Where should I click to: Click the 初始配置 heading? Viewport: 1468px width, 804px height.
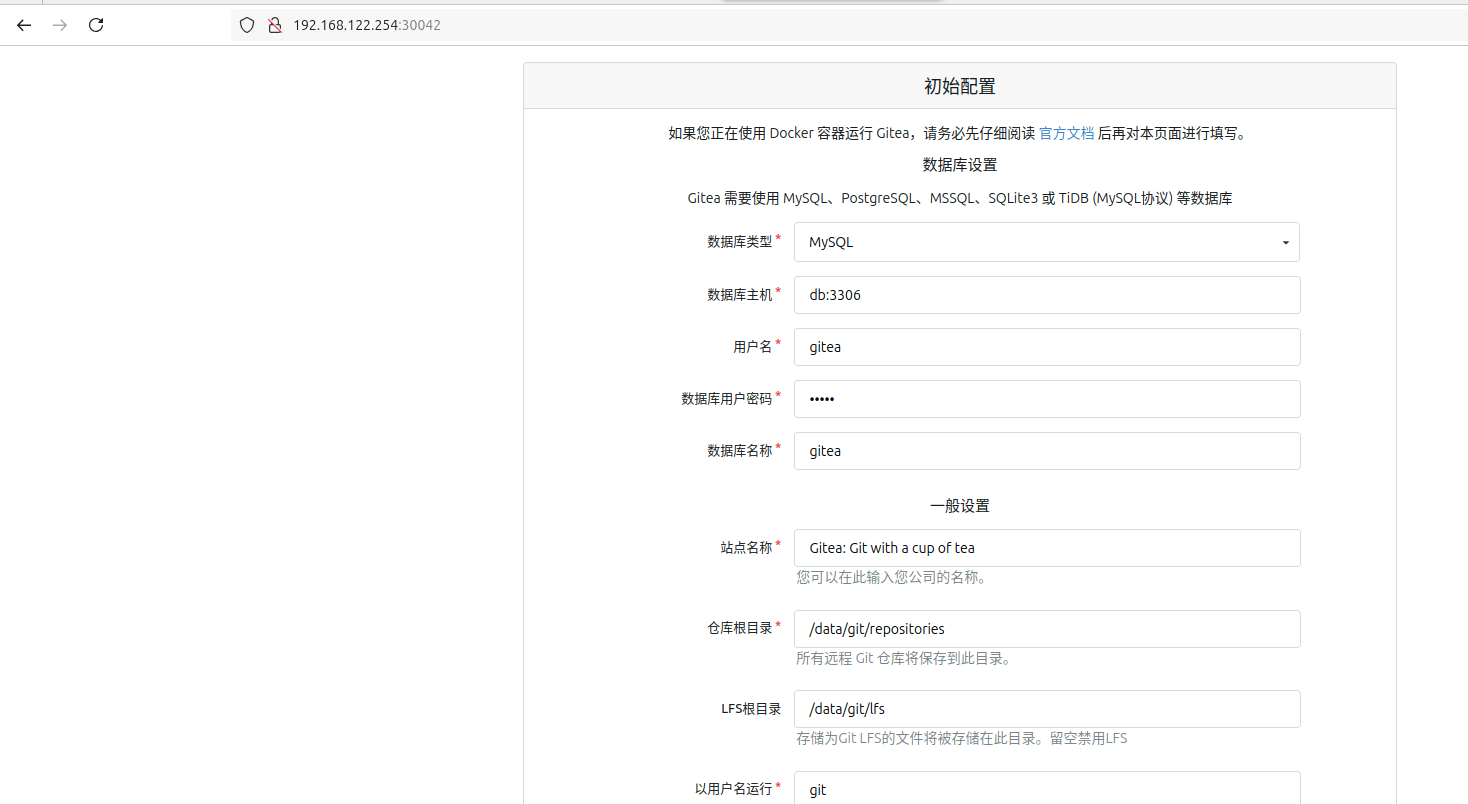tap(960, 86)
